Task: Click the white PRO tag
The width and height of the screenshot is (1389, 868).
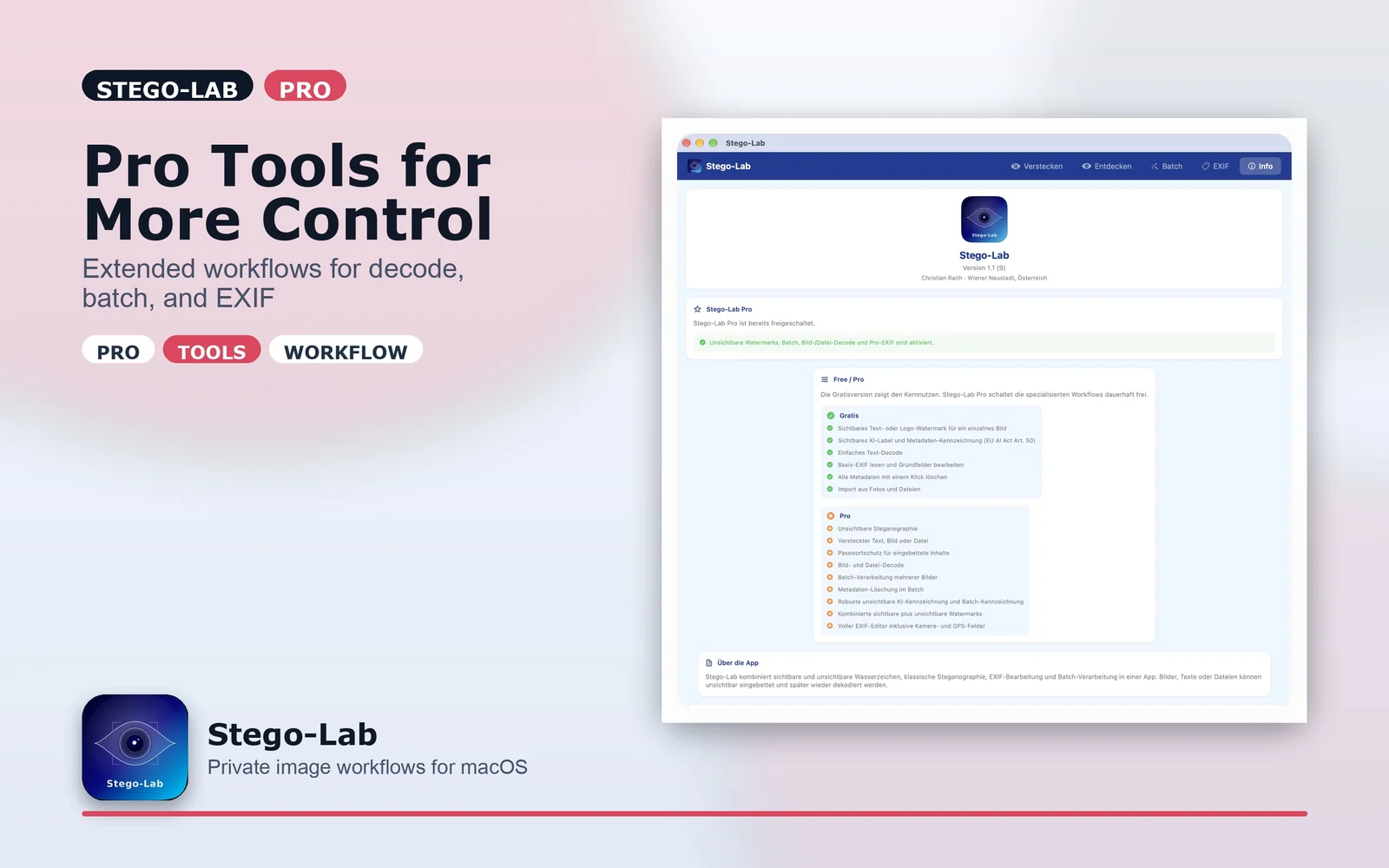Action: tap(118, 350)
